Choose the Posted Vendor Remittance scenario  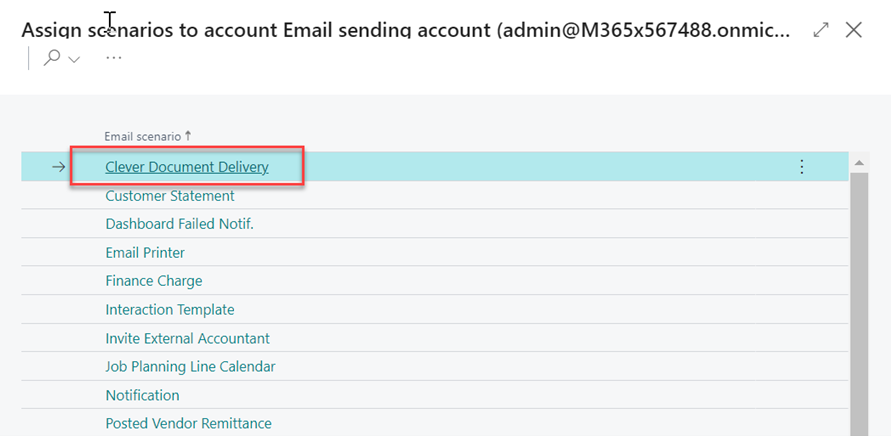coord(189,423)
